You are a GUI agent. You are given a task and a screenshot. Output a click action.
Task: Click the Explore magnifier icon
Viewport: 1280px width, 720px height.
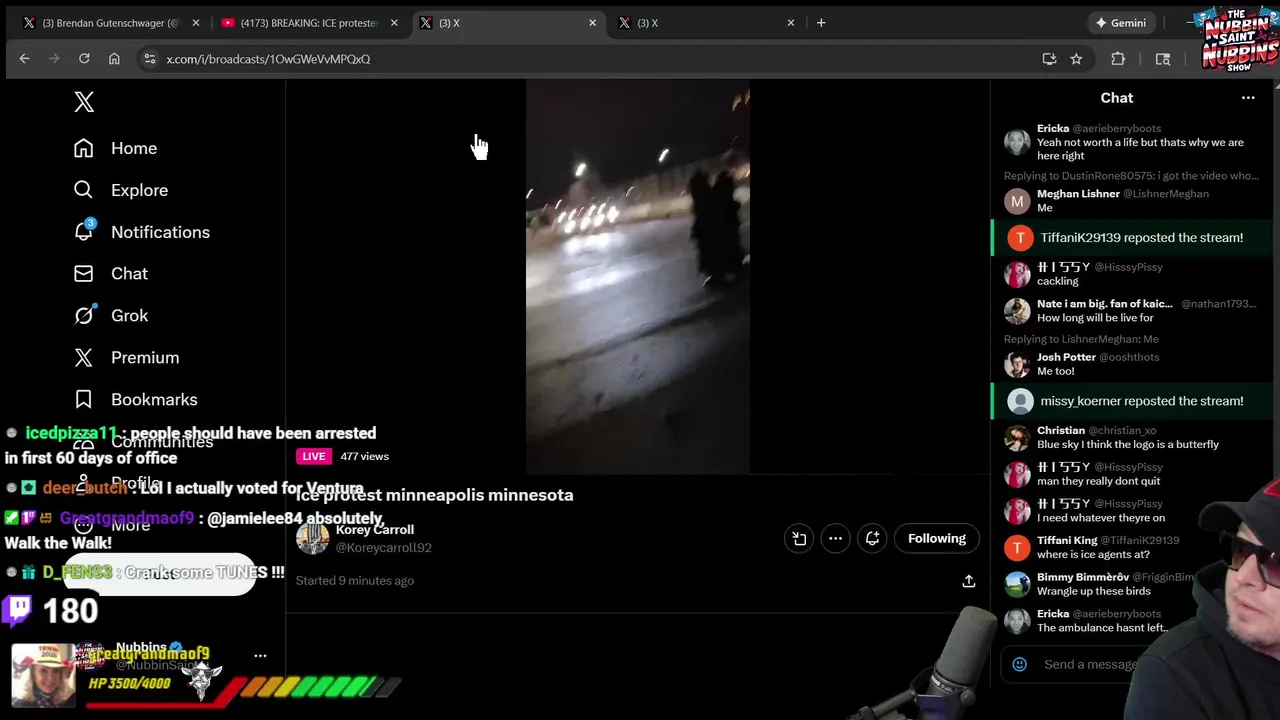pyautogui.click(x=84, y=190)
